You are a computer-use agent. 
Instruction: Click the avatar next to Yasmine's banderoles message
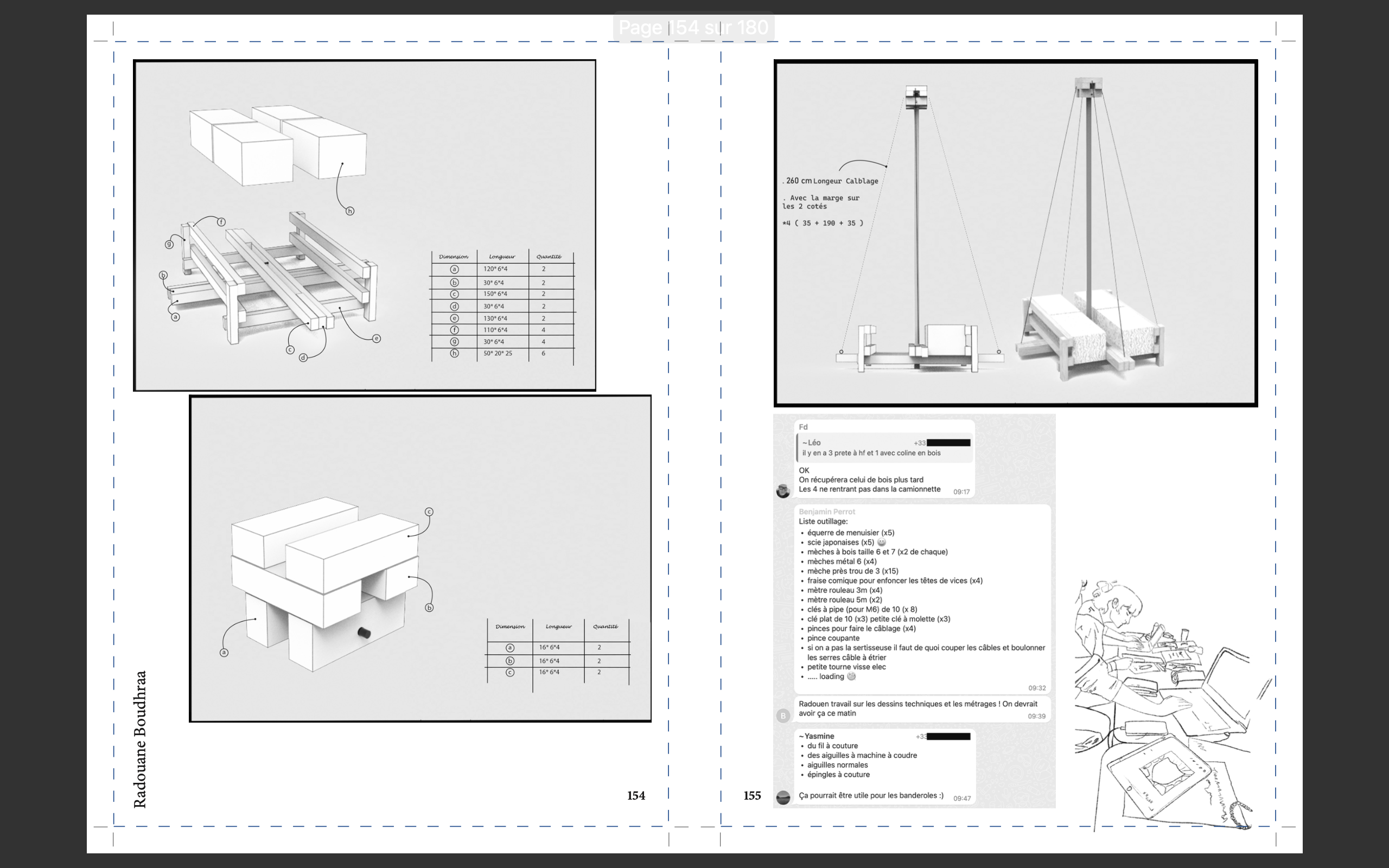(x=783, y=797)
